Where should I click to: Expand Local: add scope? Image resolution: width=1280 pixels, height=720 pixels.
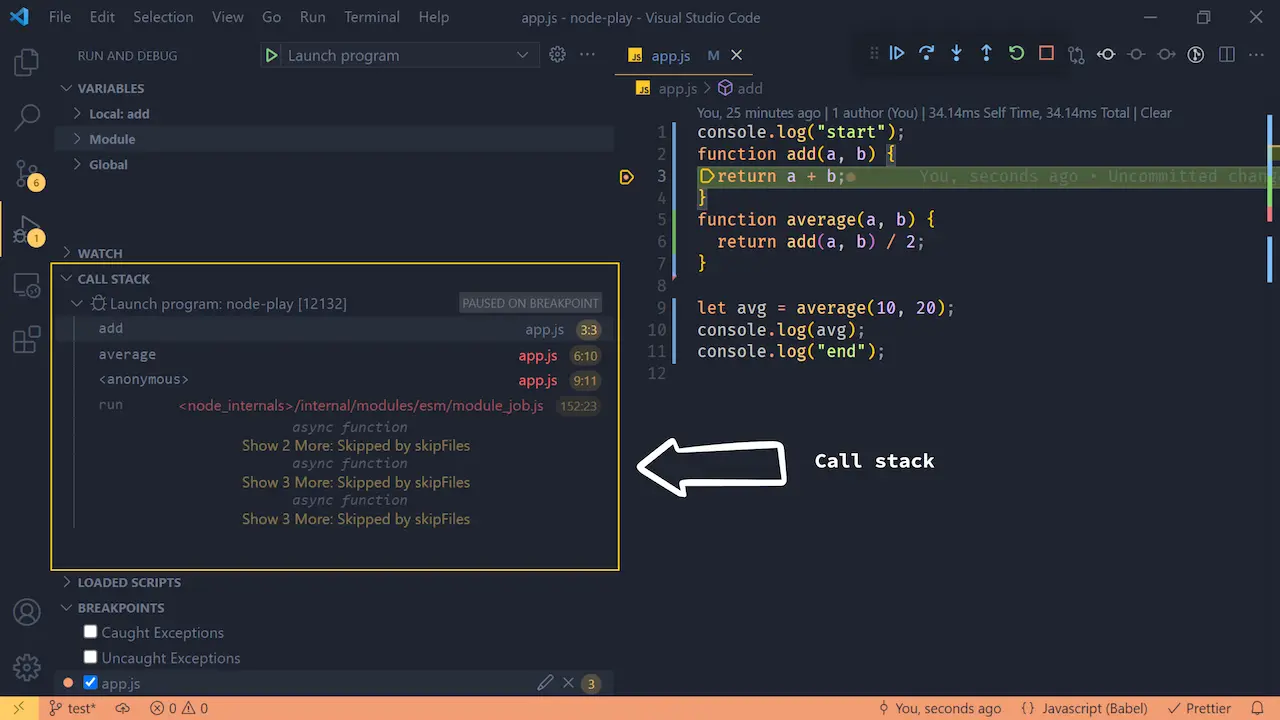pyautogui.click(x=119, y=114)
